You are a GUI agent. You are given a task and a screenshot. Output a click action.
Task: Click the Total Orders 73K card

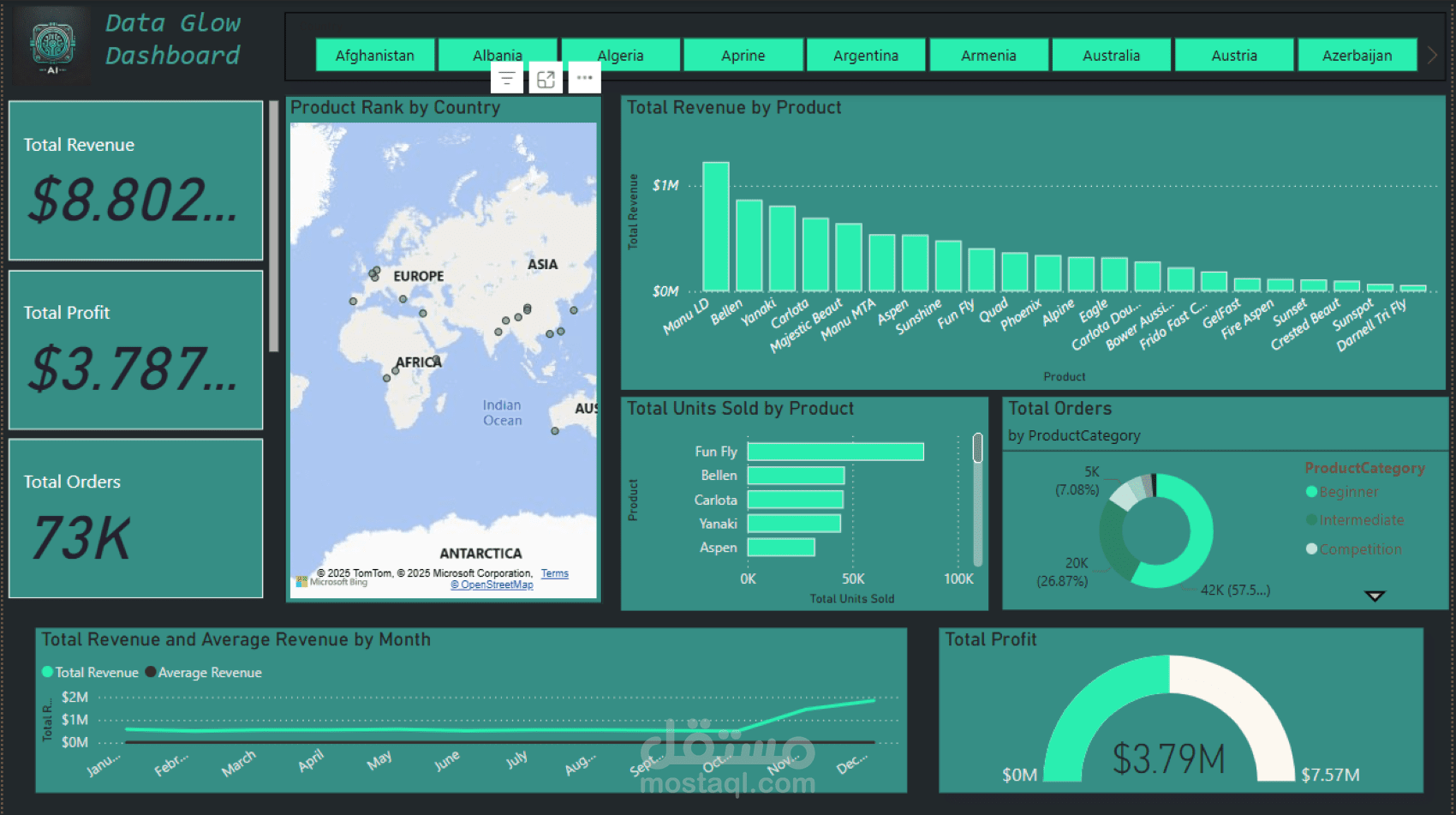[135, 518]
